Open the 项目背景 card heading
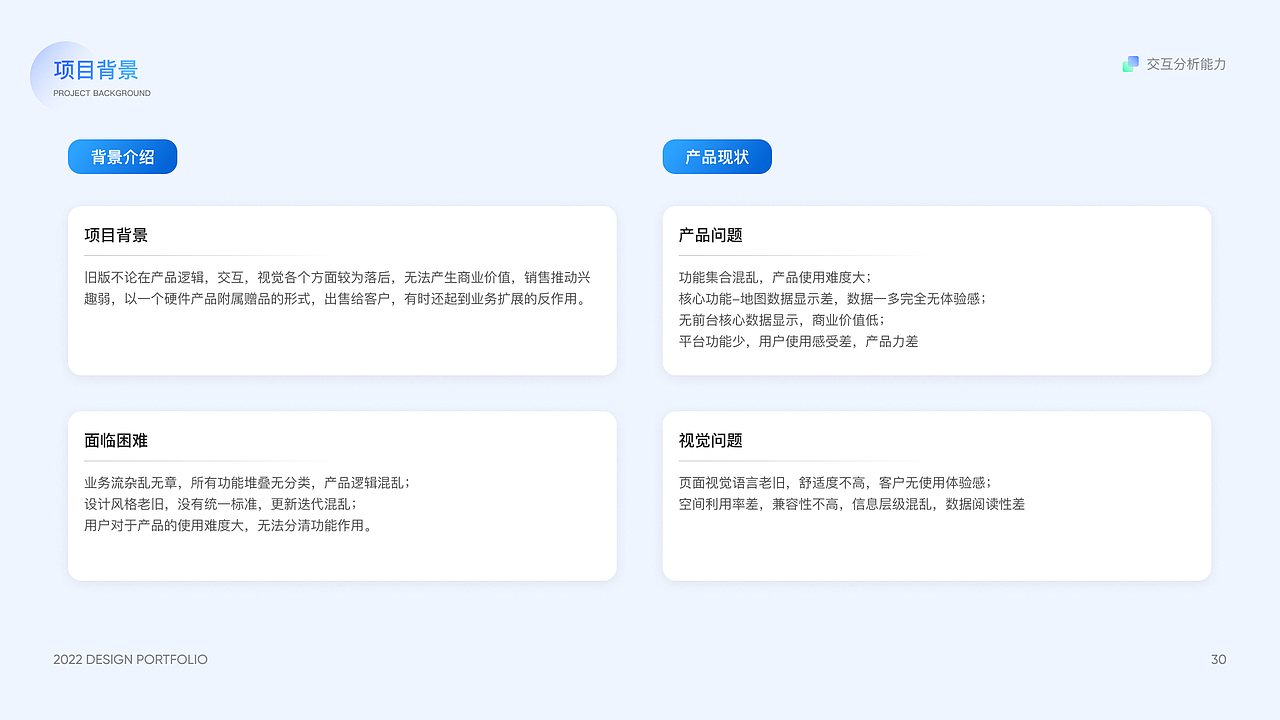1280x720 pixels. [114, 234]
